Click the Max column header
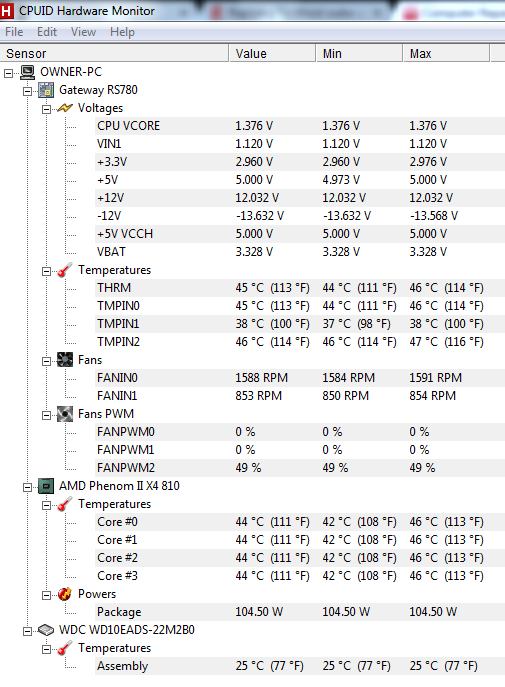The width and height of the screenshot is (505, 687). pos(445,53)
